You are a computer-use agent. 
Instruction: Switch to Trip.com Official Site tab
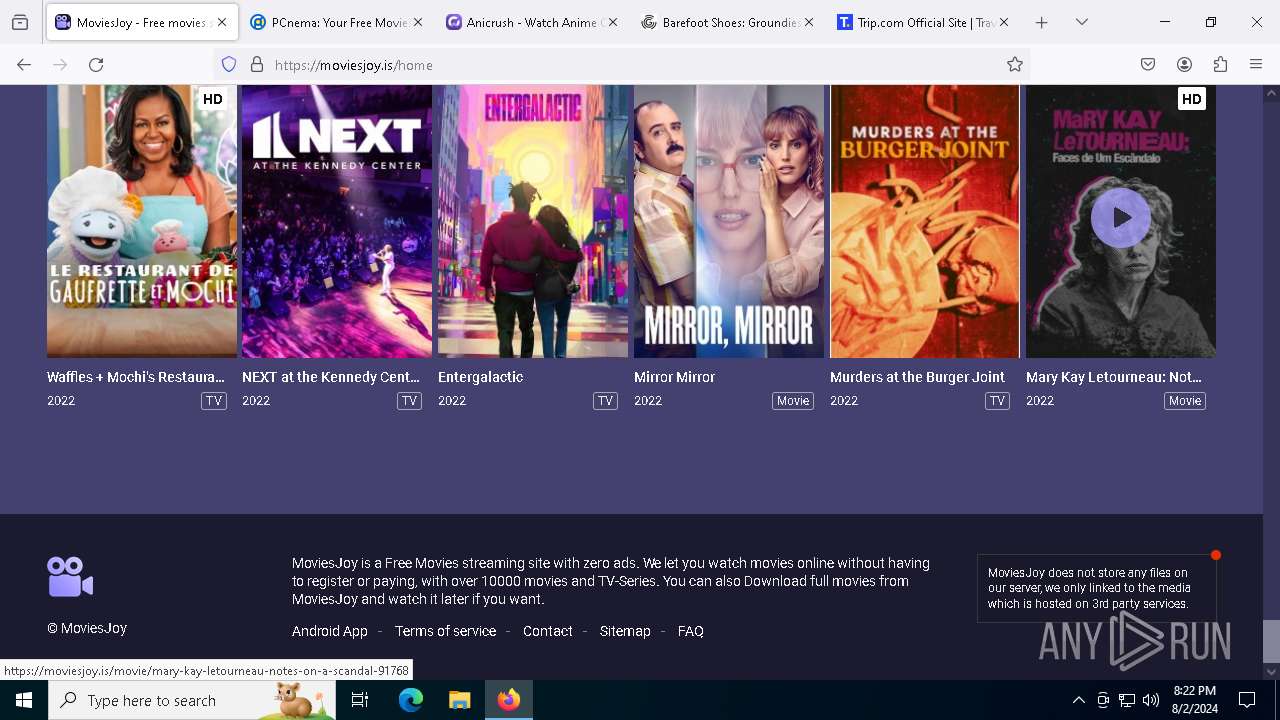click(x=923, y=22)
